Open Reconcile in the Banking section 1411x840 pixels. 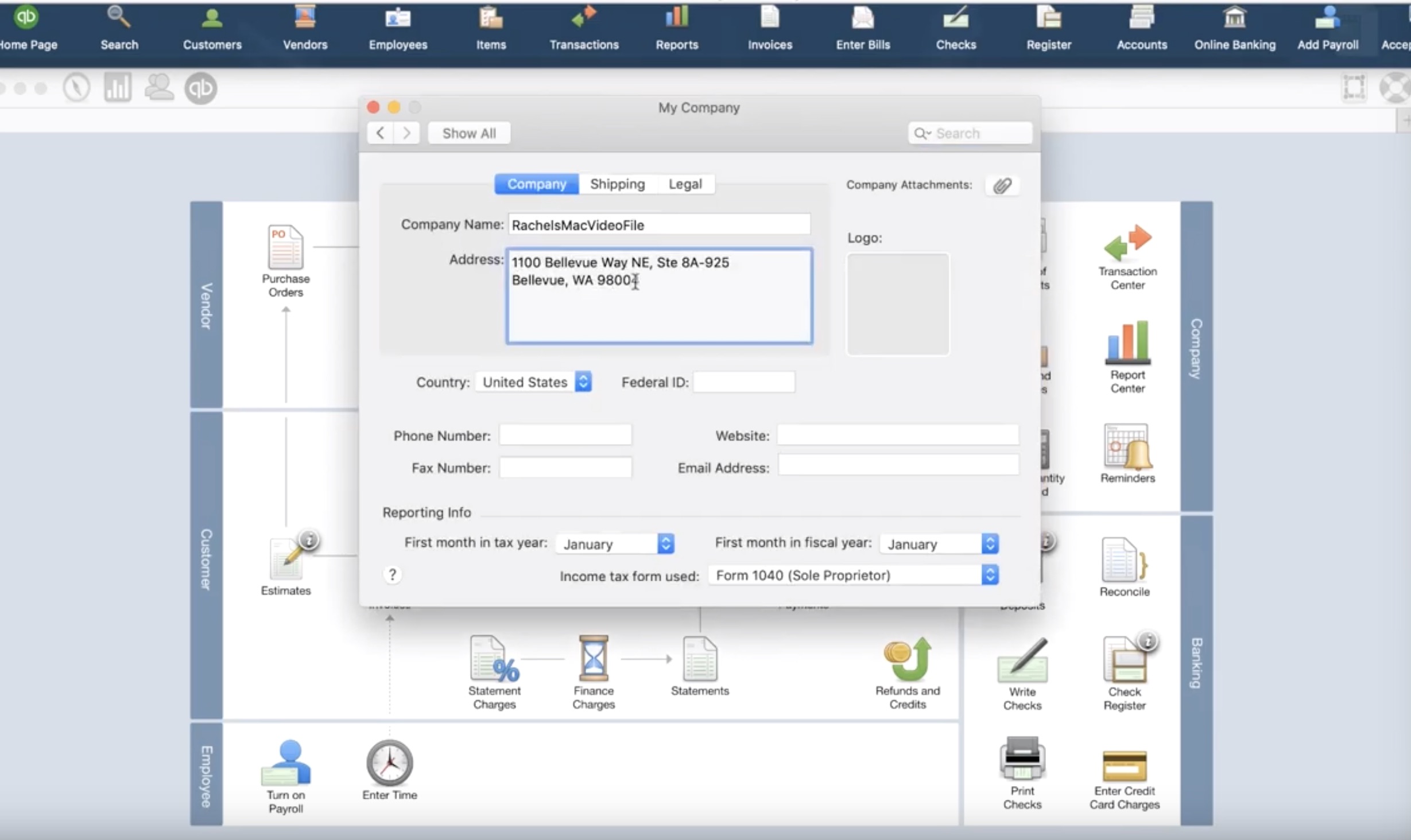click(1125, 567)
